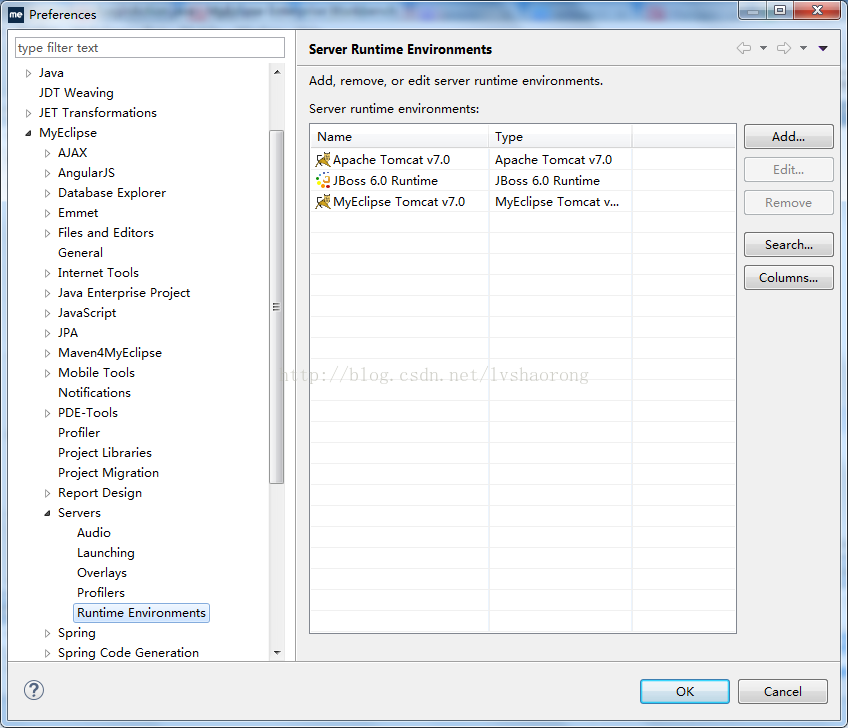This screenshot has height=728, width=848.
Task: Expand the Spring node
Action: coord(48,633)
